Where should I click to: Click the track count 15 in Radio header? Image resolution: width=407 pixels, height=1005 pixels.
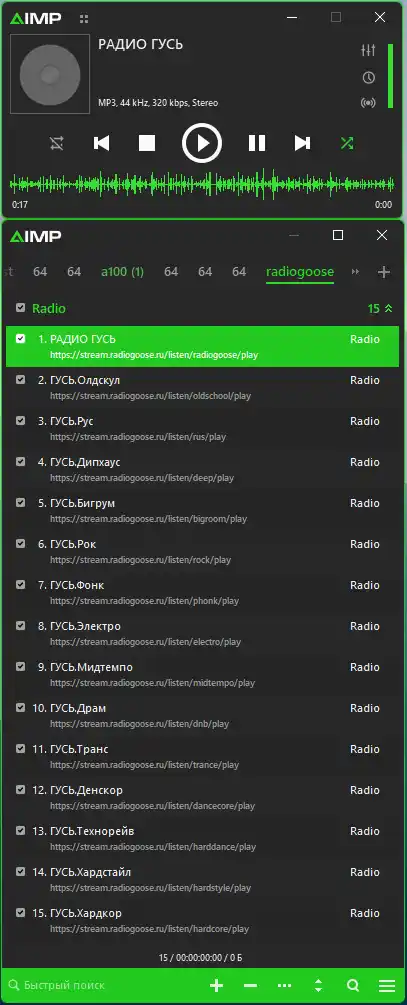374,308
